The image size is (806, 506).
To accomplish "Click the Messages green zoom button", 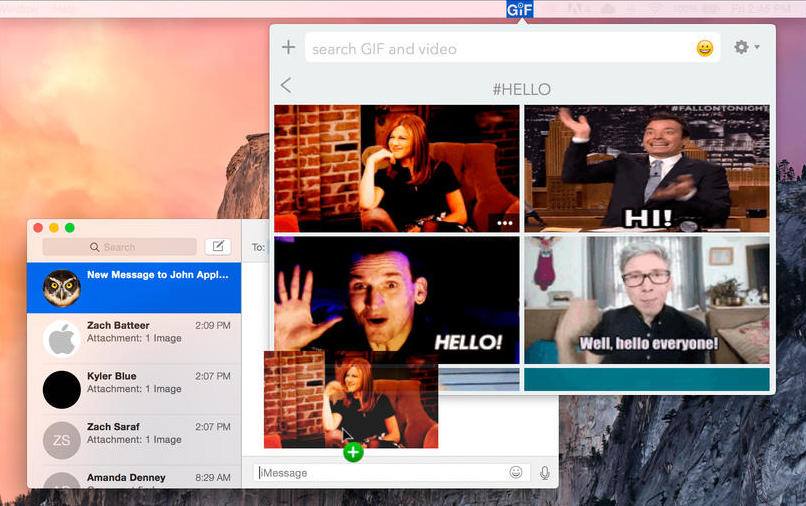I will coord(70,228).
